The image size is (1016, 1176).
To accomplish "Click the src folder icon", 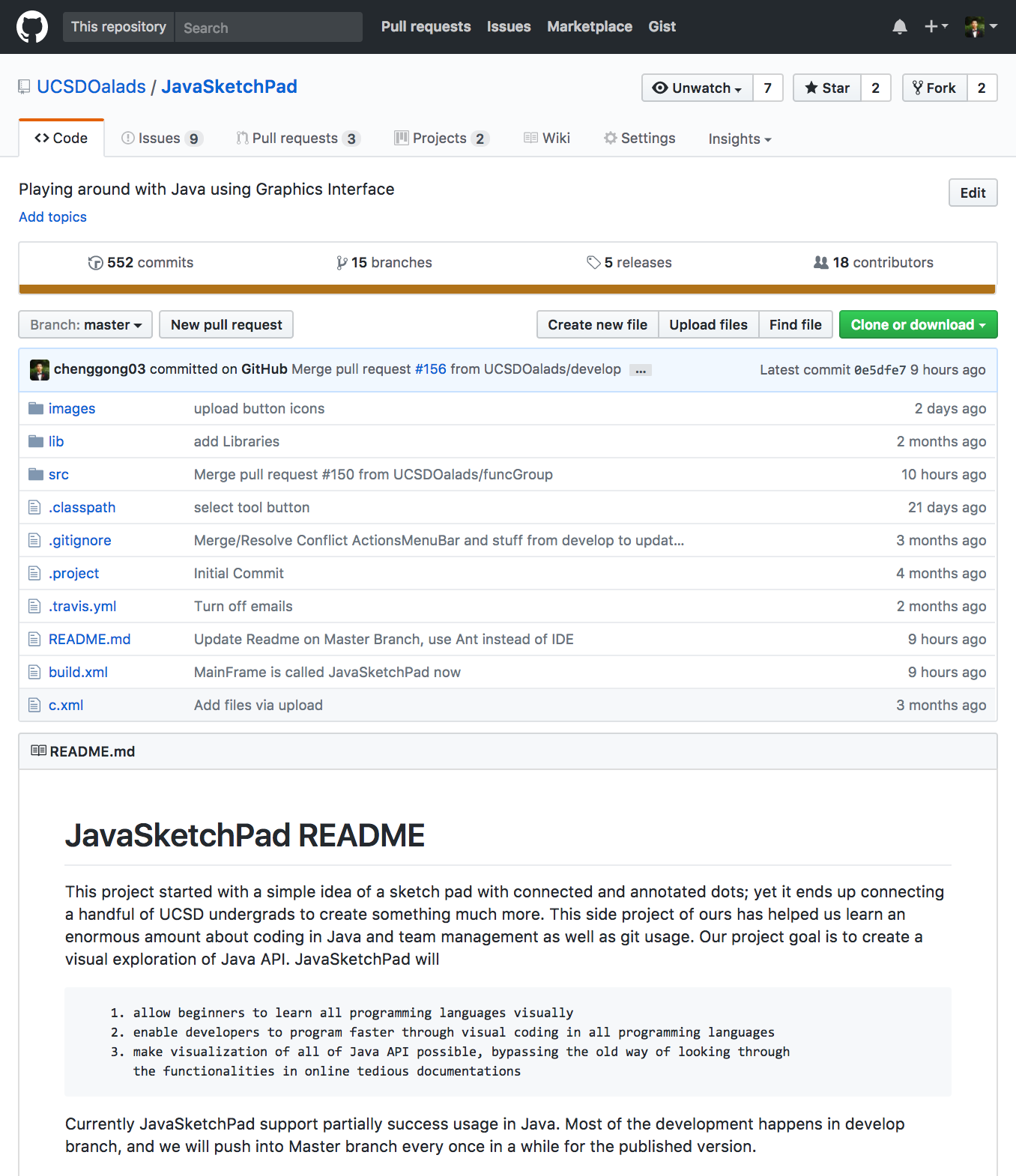I will click(x=36, y=474).
